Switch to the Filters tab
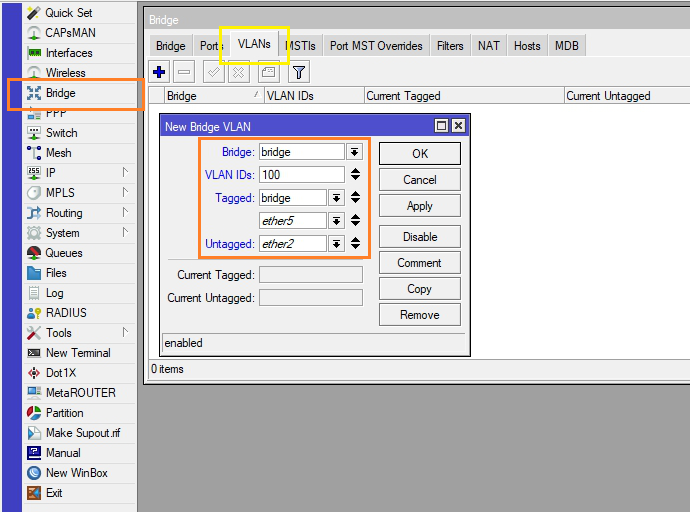 click(x=450, y=46)
